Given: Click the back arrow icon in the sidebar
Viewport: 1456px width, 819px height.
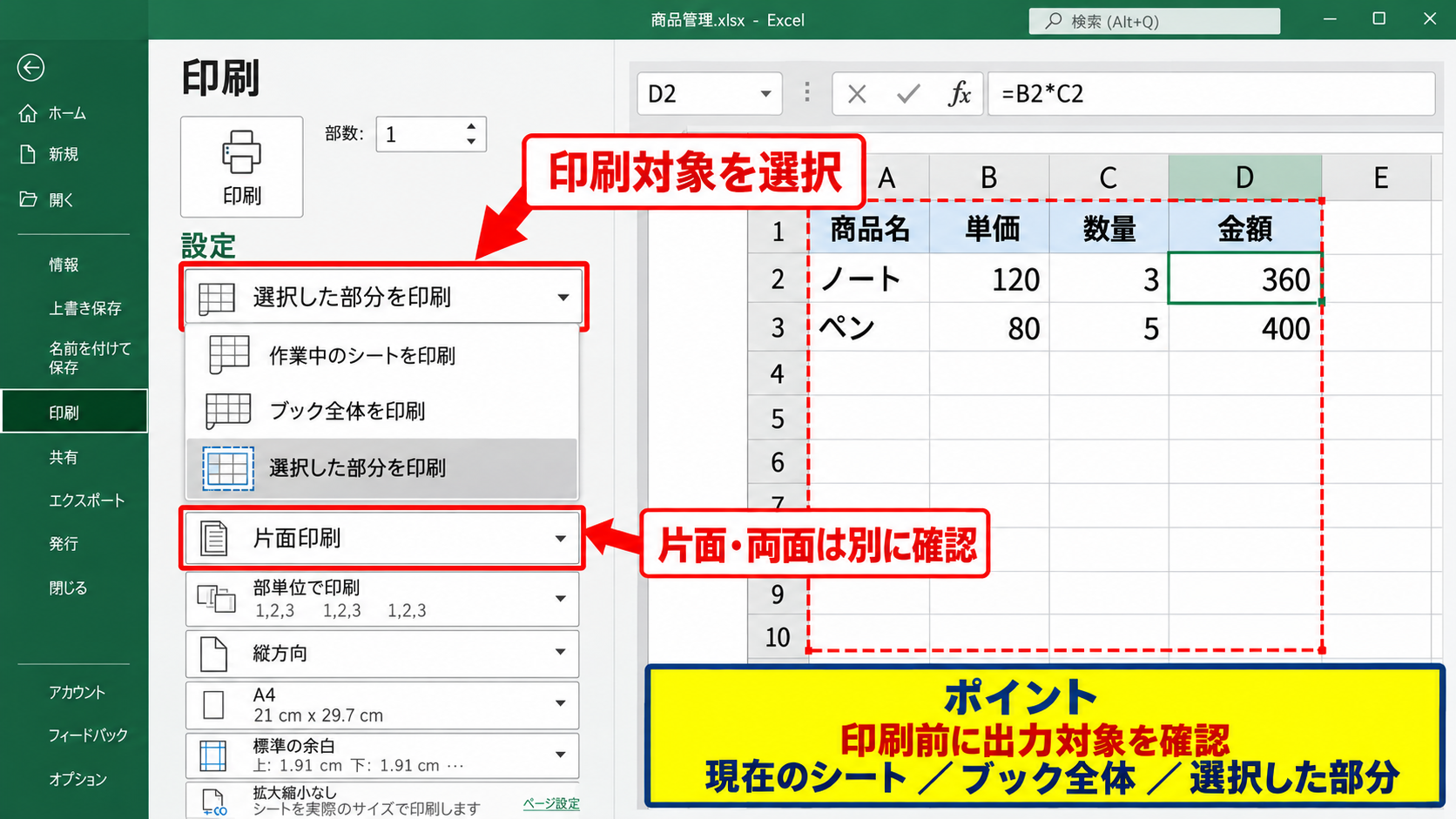Looking at the screenshot, I should tap(30, 67).
